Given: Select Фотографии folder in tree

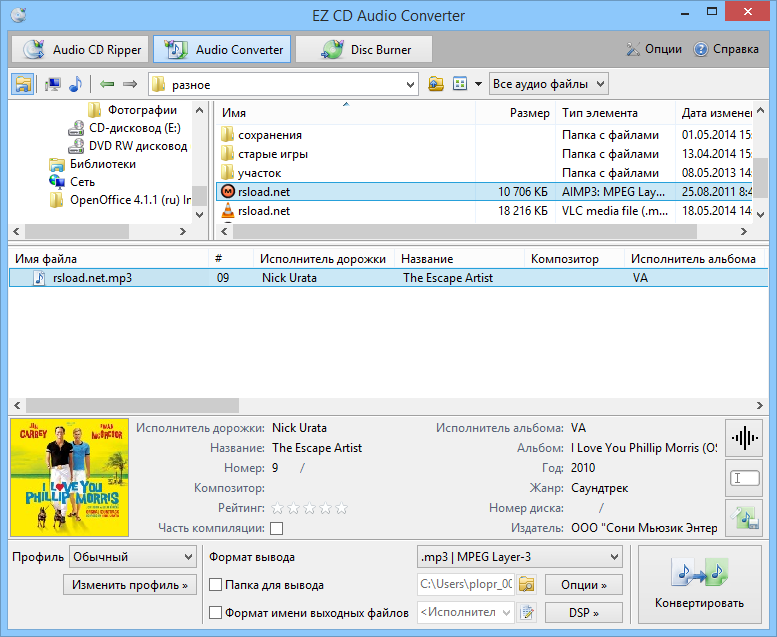Looking at the screenshot, I should [x=142, y=110].
